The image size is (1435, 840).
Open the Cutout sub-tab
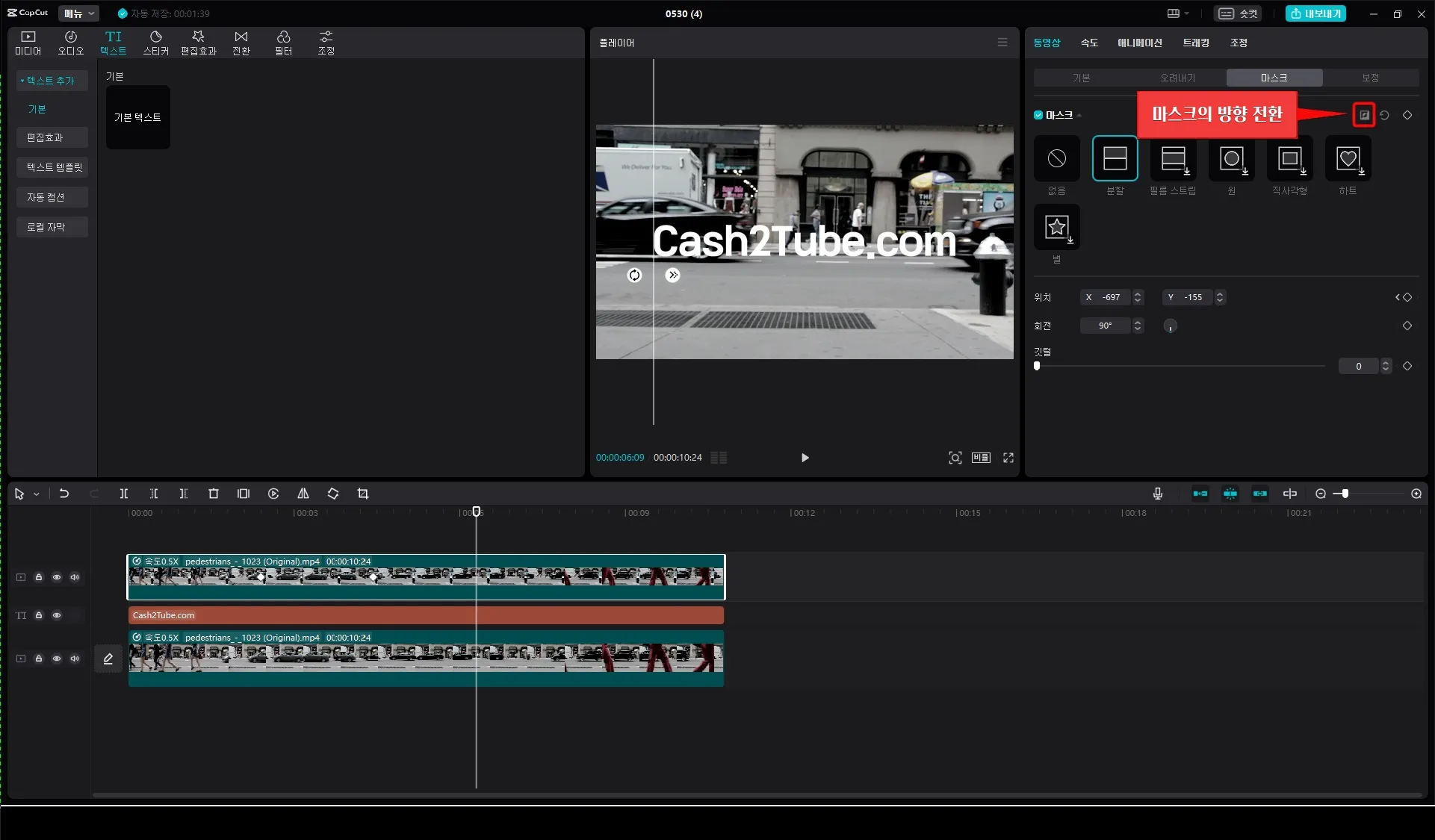1177,78
